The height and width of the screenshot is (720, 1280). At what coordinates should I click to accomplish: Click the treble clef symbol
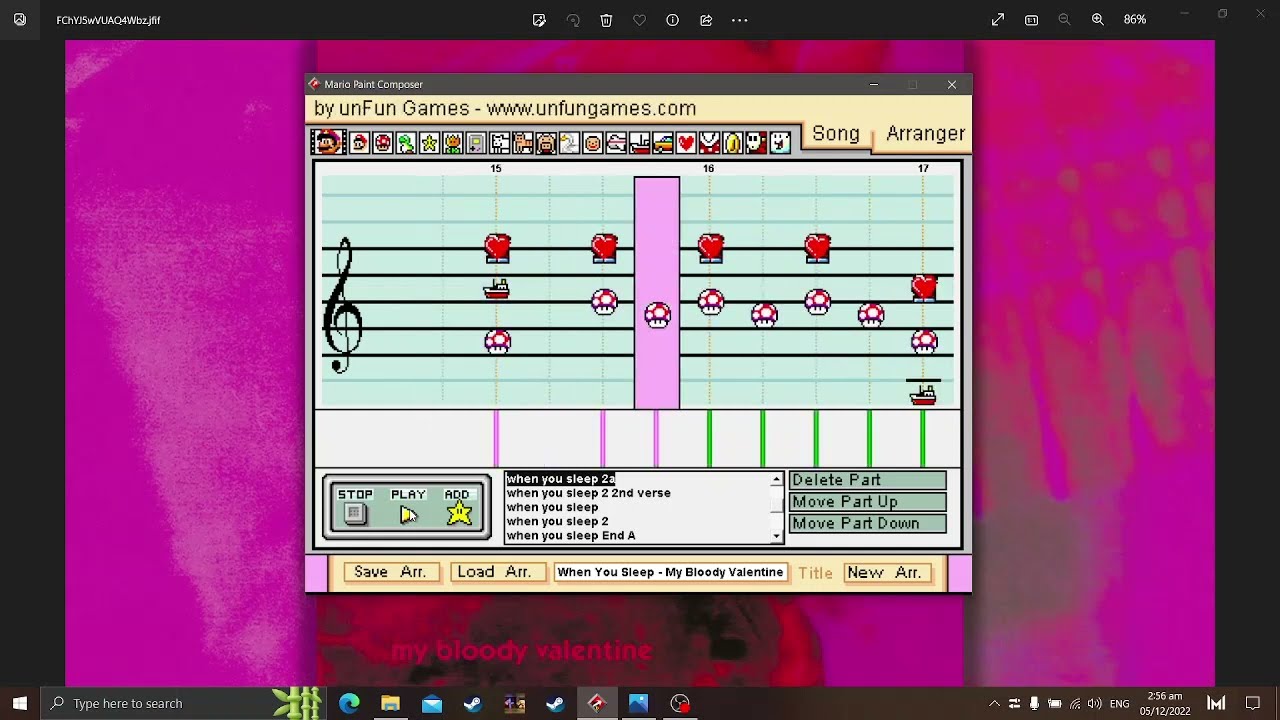coord(343,305)
